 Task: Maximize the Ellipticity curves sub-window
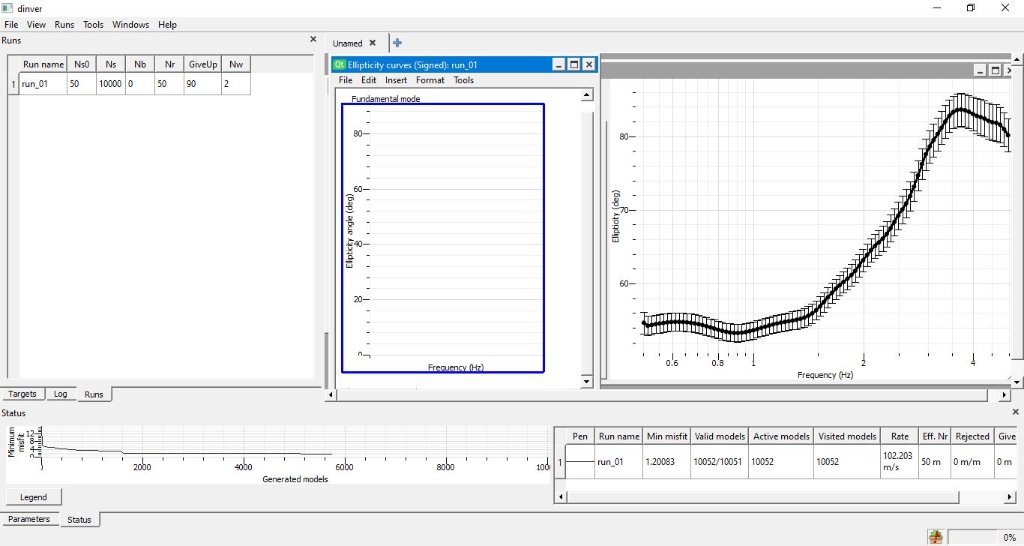coord(574,64)
